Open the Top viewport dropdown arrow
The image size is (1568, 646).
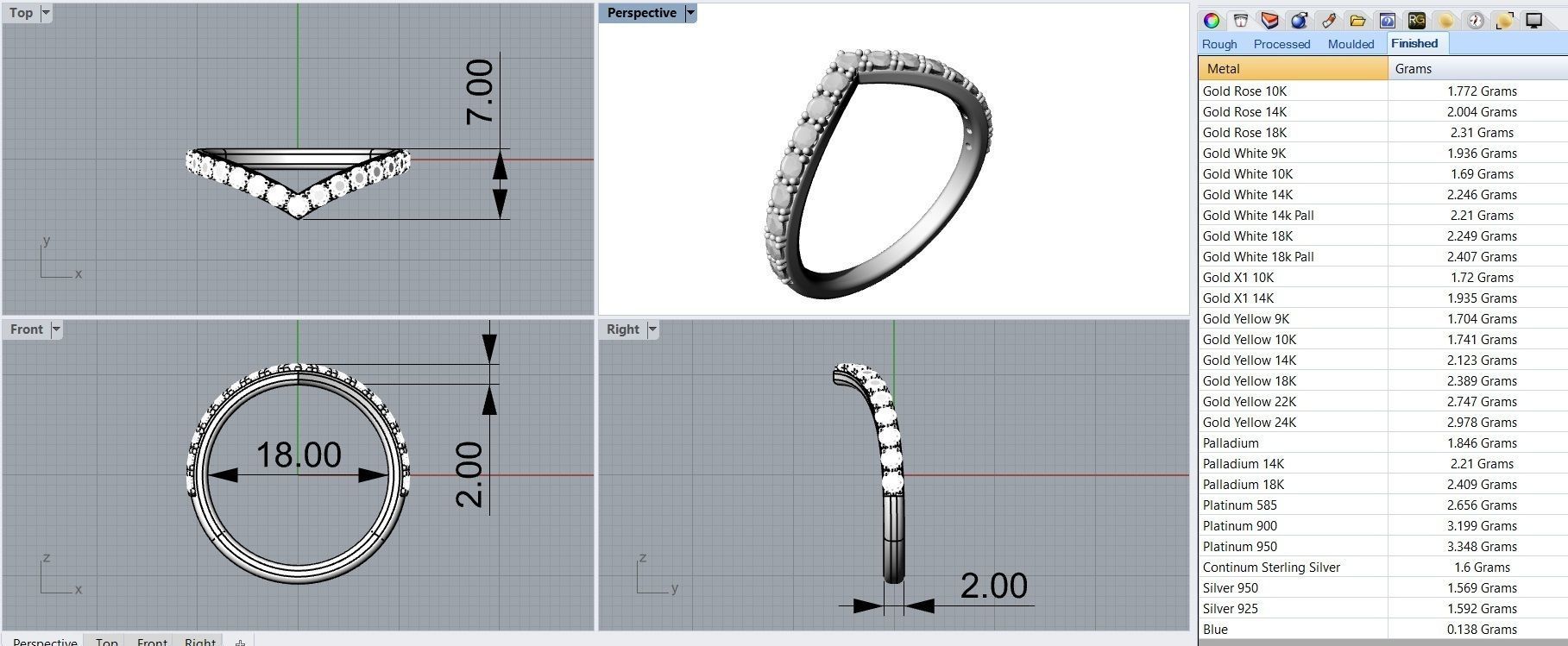(x=46, y=13)
